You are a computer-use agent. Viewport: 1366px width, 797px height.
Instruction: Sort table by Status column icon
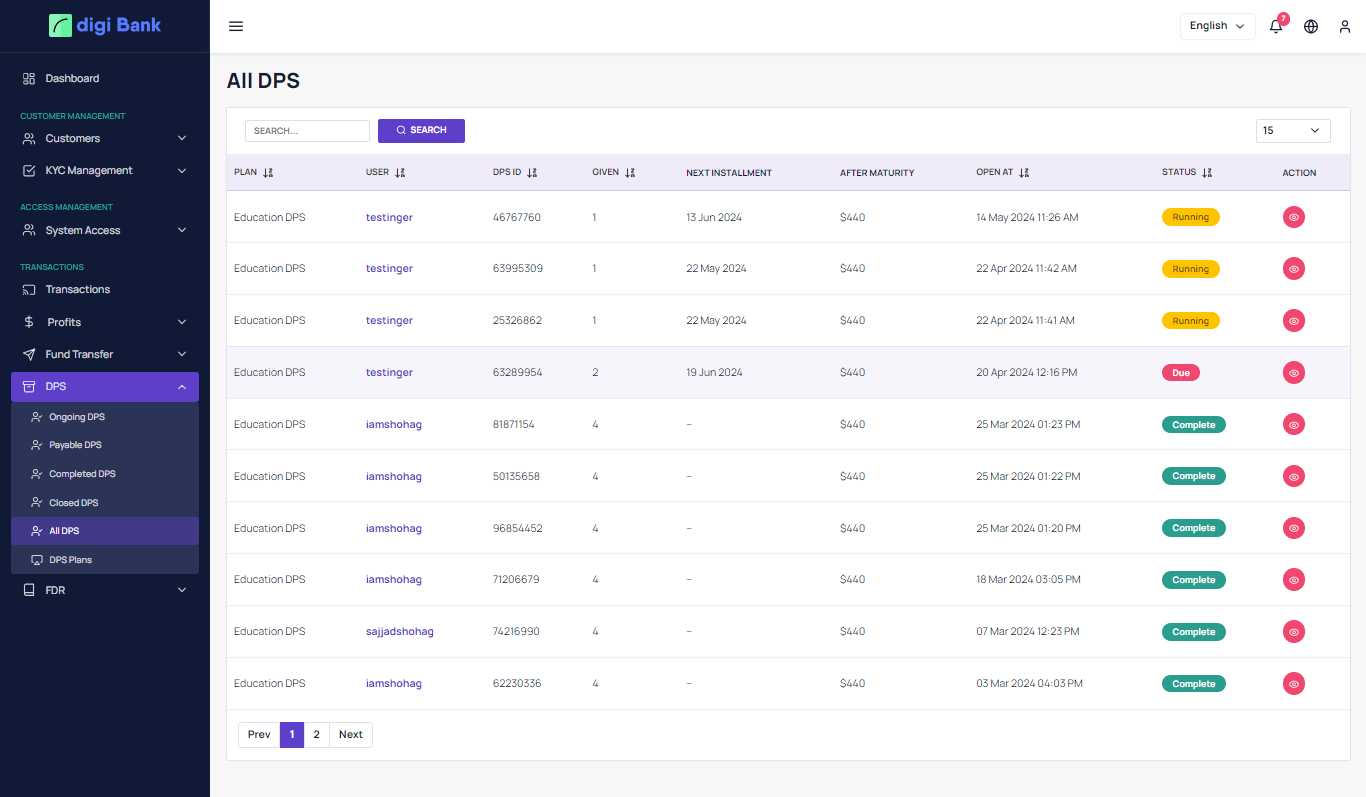(x=1207, y=173)
